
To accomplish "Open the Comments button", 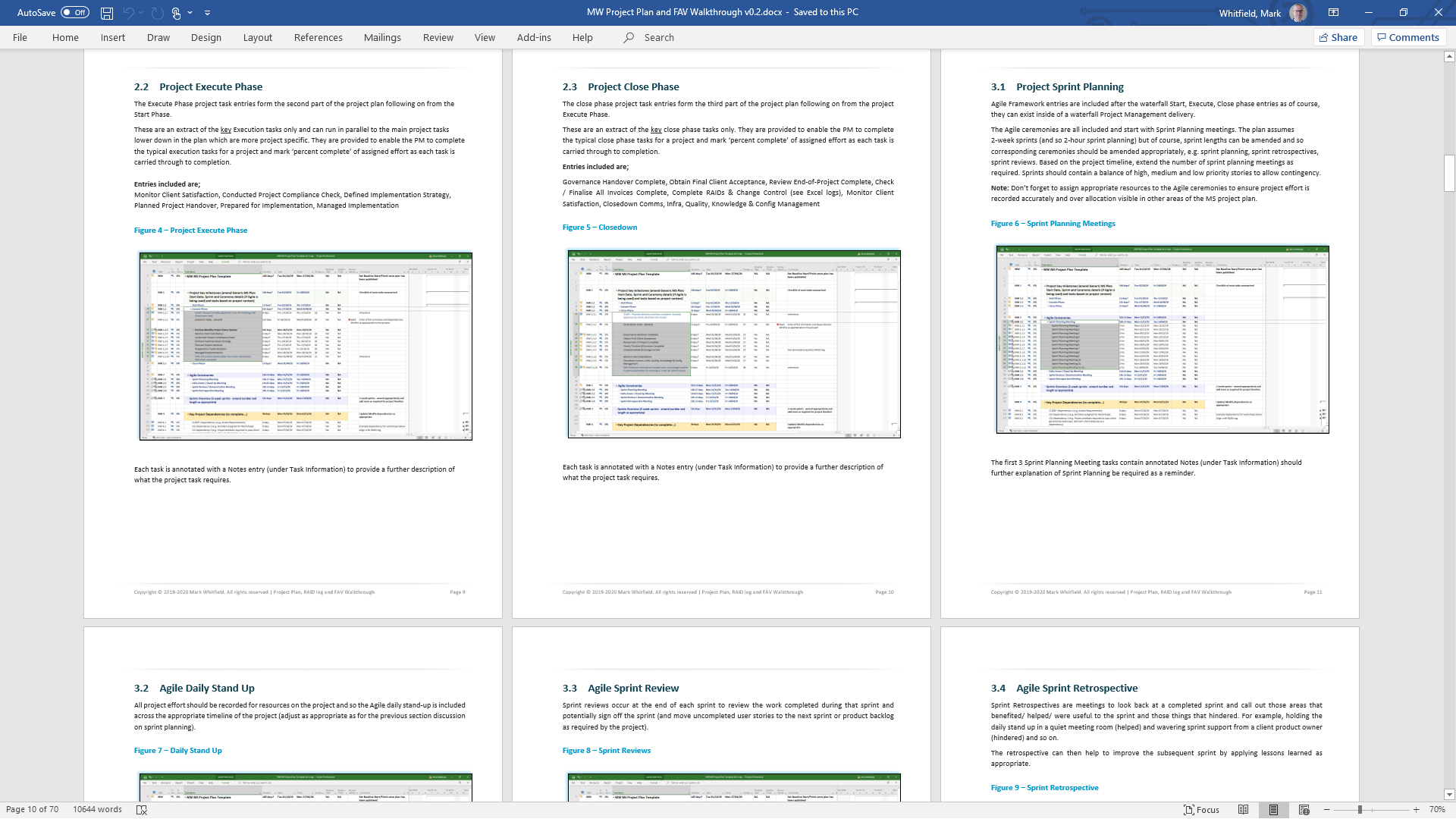I will (1408, 38).
